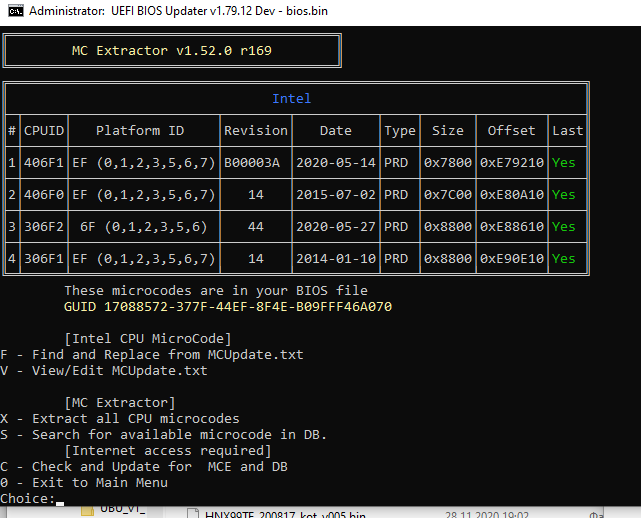Click the 'MC Extractor v1.52.0 r169' header
The image size is (641, 518).
pyautogui.click(x=172, y=51)
